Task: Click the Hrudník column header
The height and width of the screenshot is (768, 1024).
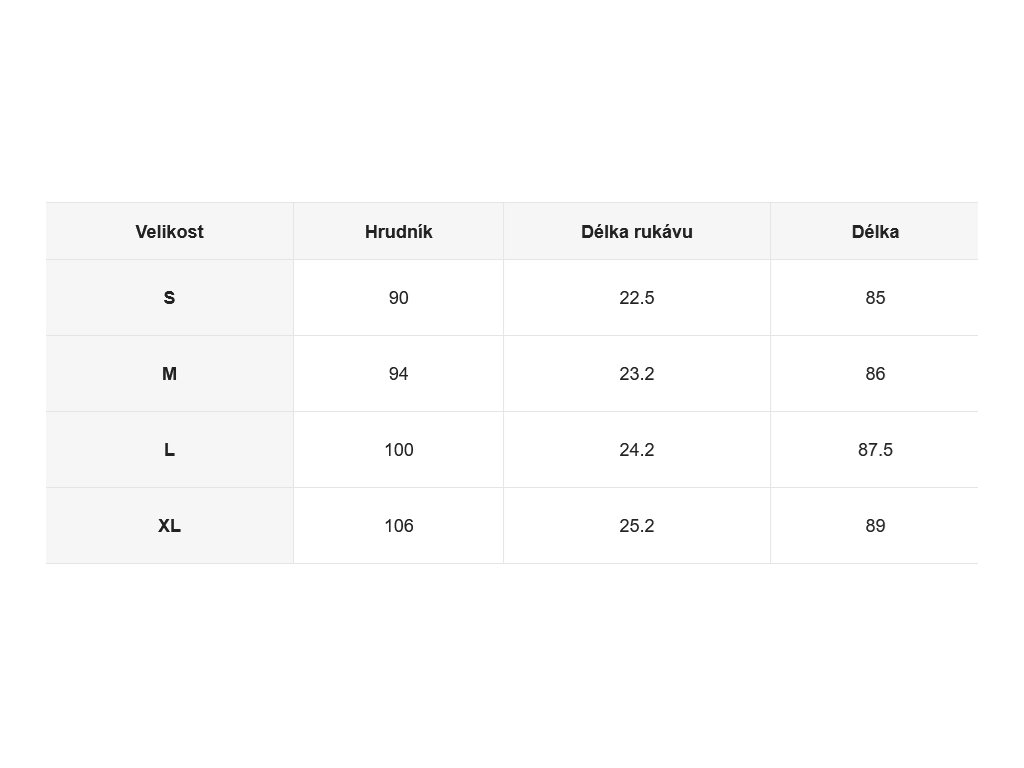Action: (x=398, y=232)
